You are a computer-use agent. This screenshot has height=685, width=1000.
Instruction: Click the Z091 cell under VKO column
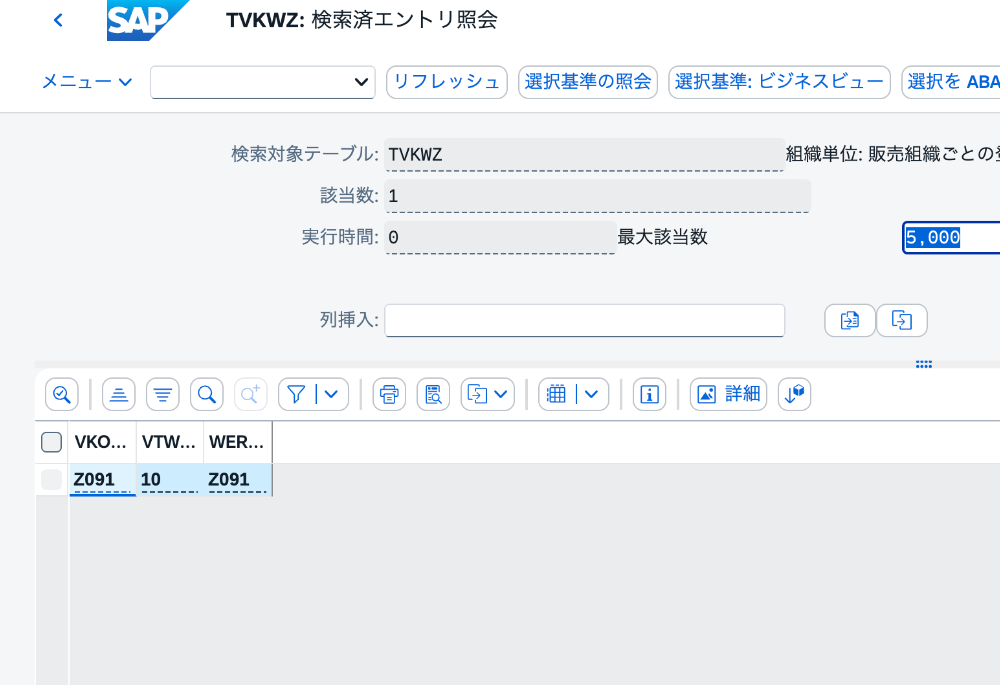102,480
